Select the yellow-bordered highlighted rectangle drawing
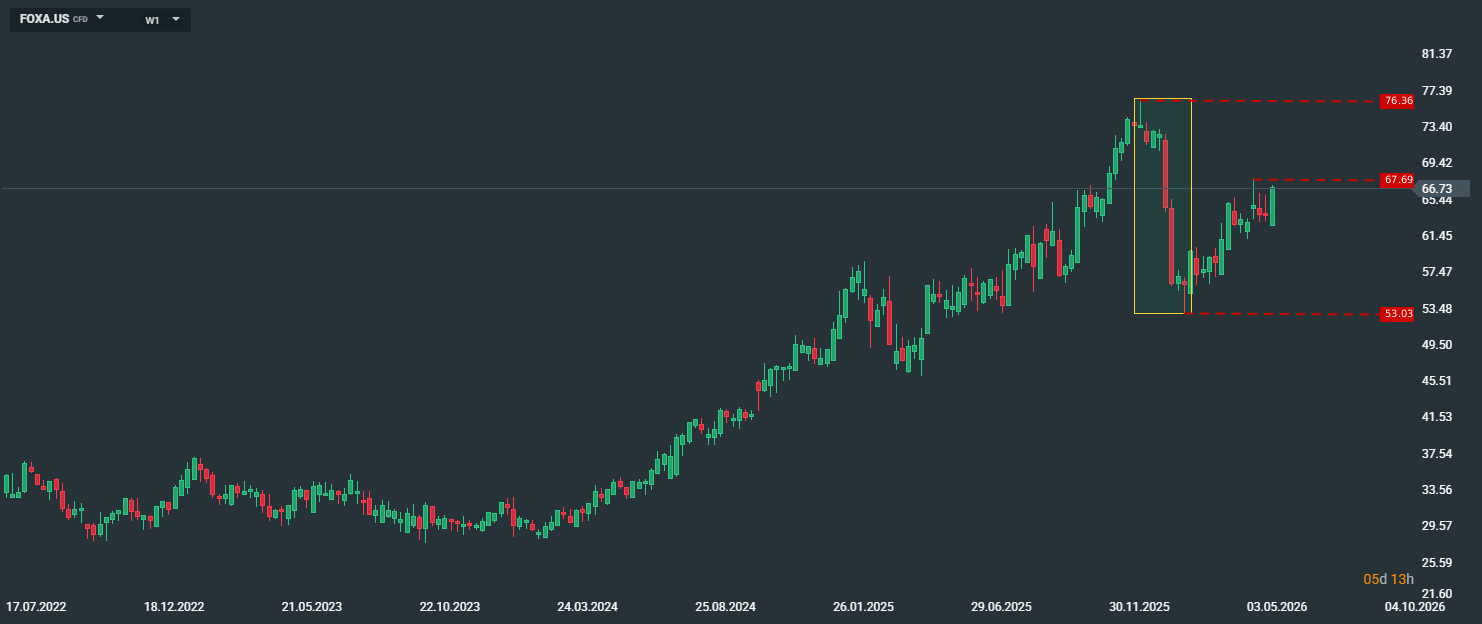 click(1163, 206)
